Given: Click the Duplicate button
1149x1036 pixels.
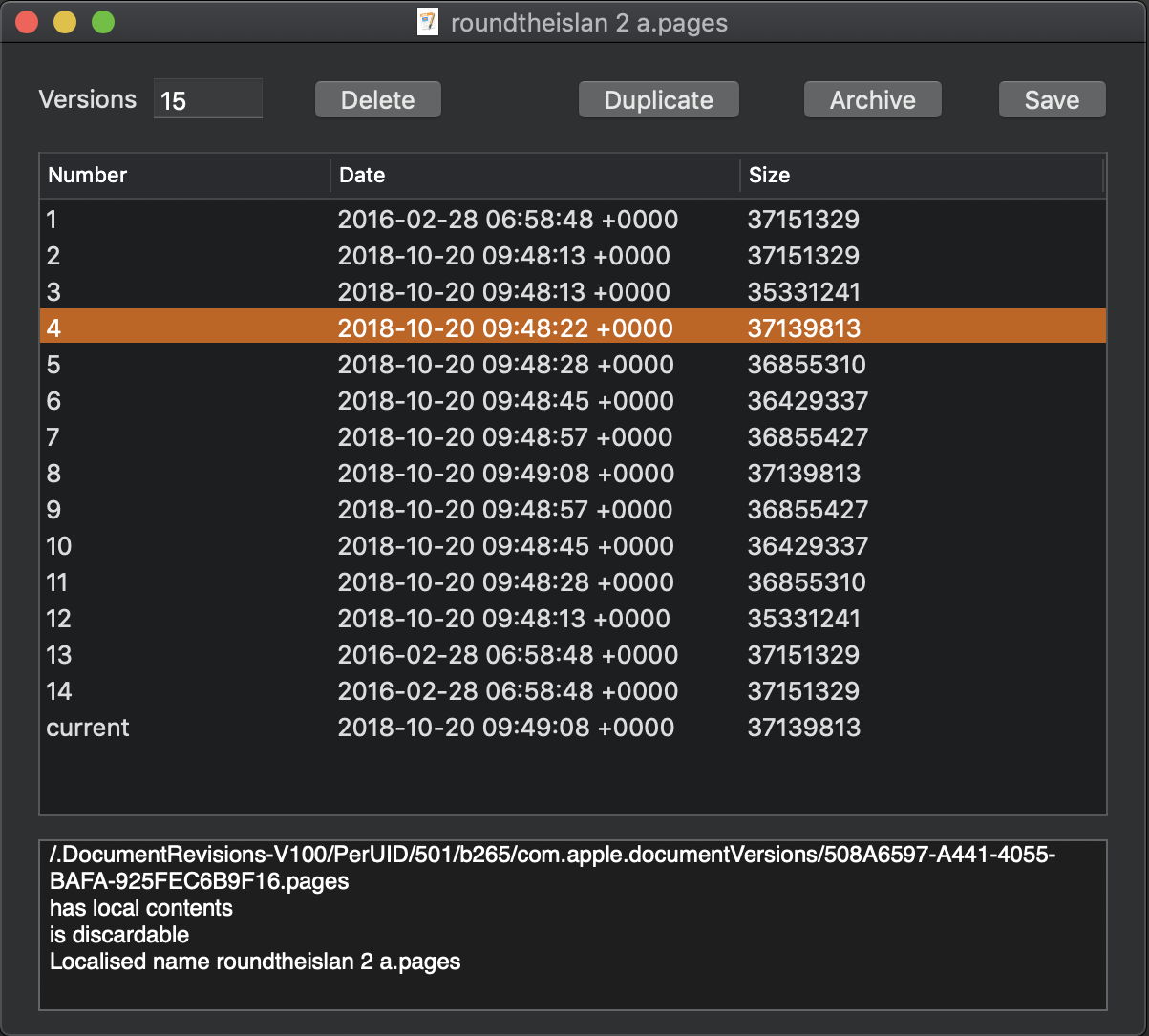Looking at the screenshot, I should [x=658, y=100].
